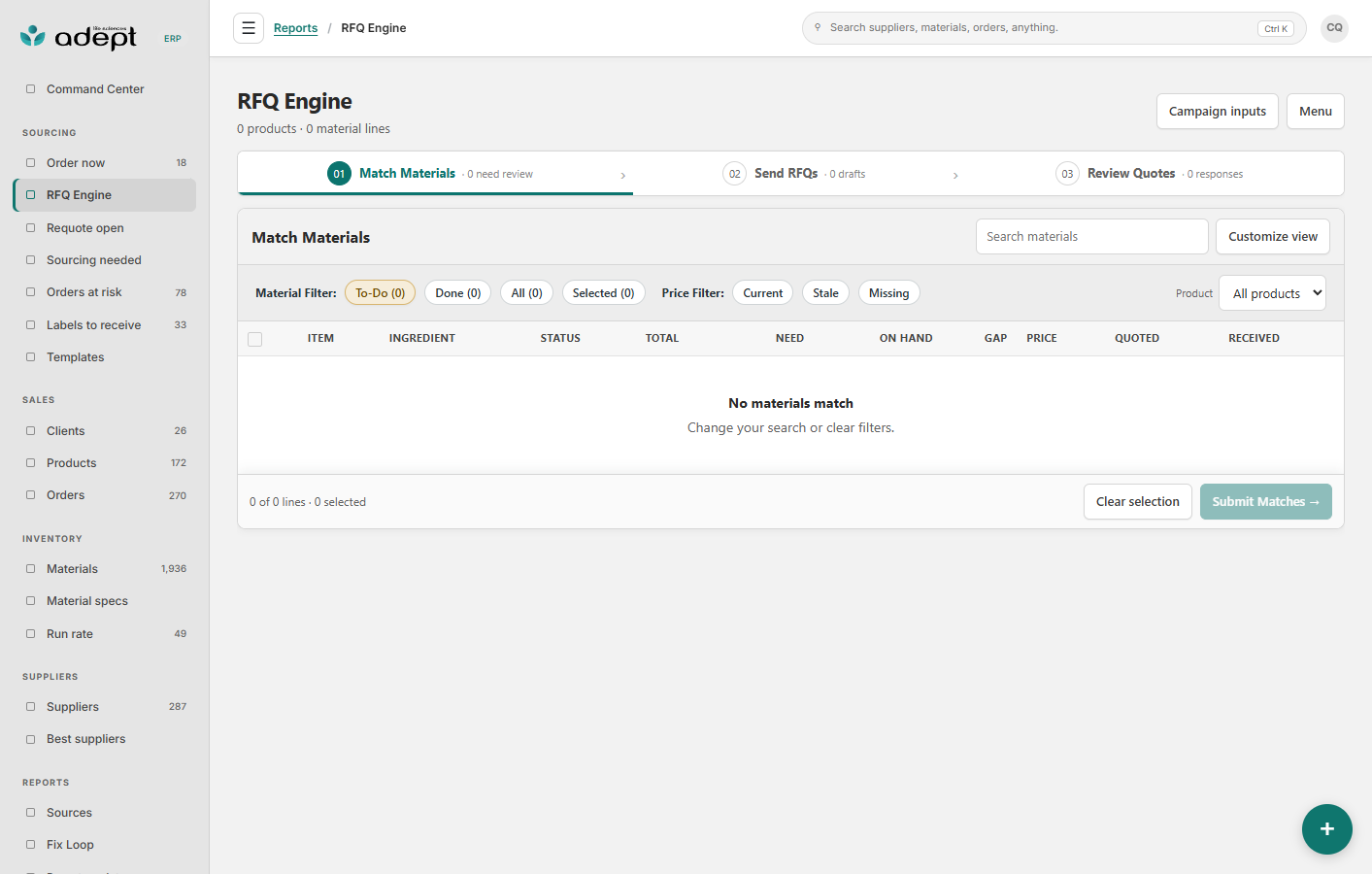Toggle the Done (0) material filter
Screen dimensions: 1372x874
pos(457,292)
